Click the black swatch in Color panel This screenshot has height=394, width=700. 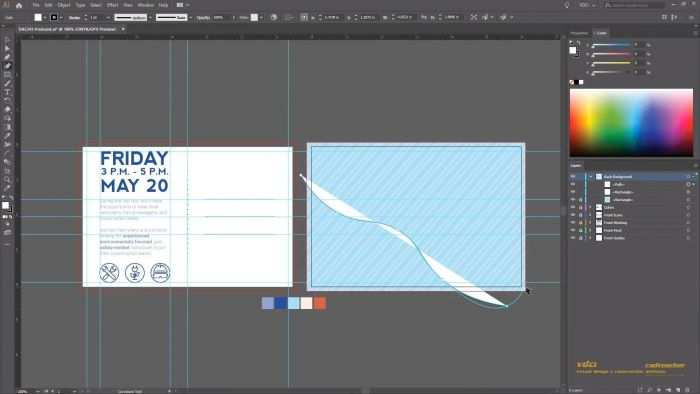point(576,82)
